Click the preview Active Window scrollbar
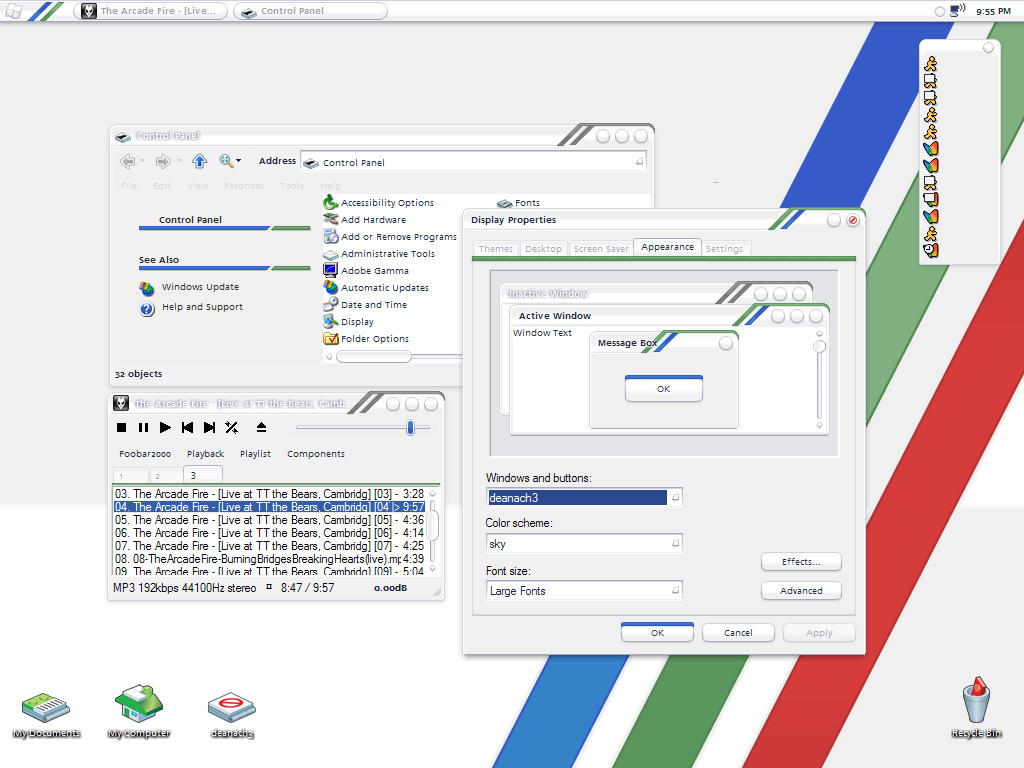 coord(820,379)
